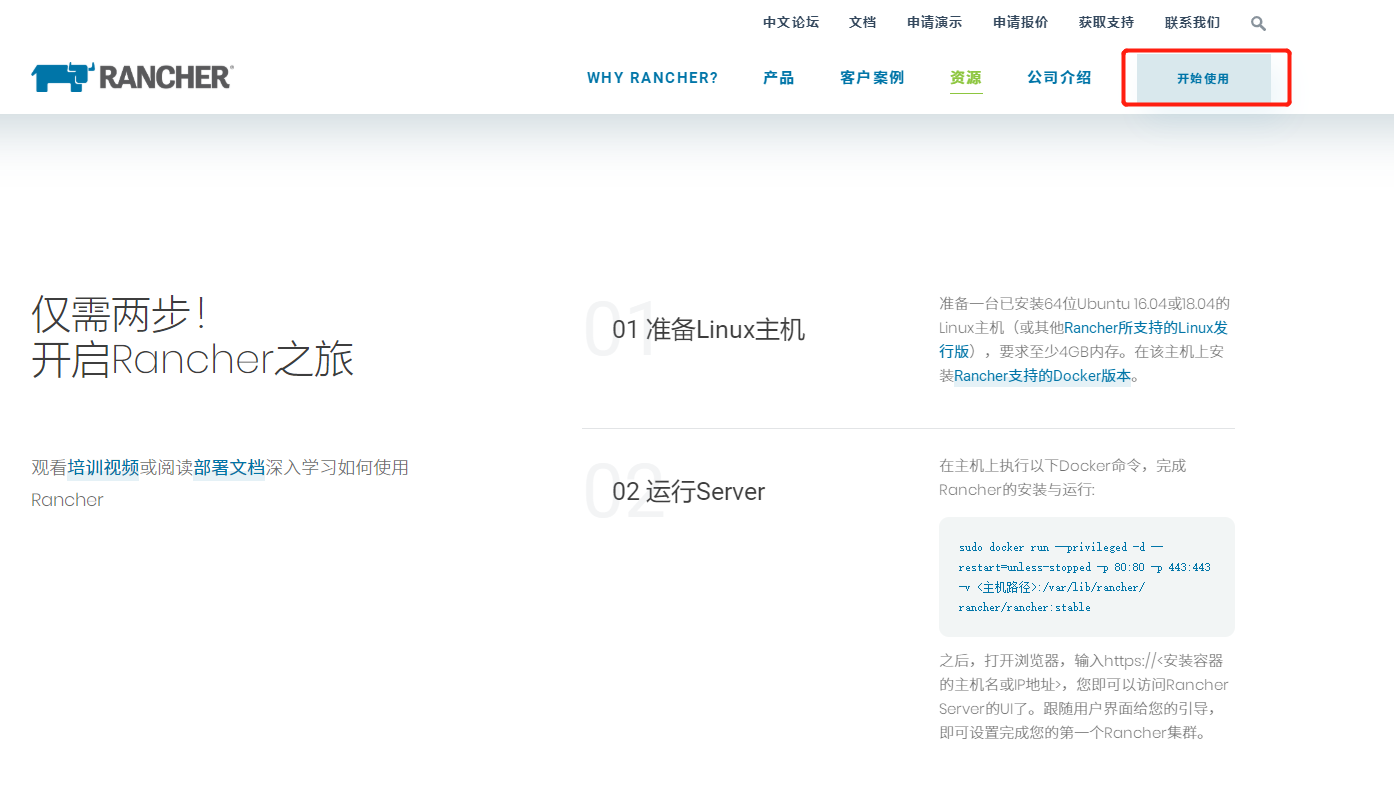Viewport: 1394px width, 803px height.
Task: Select the Docker command code block
Action: point(1086,576)
